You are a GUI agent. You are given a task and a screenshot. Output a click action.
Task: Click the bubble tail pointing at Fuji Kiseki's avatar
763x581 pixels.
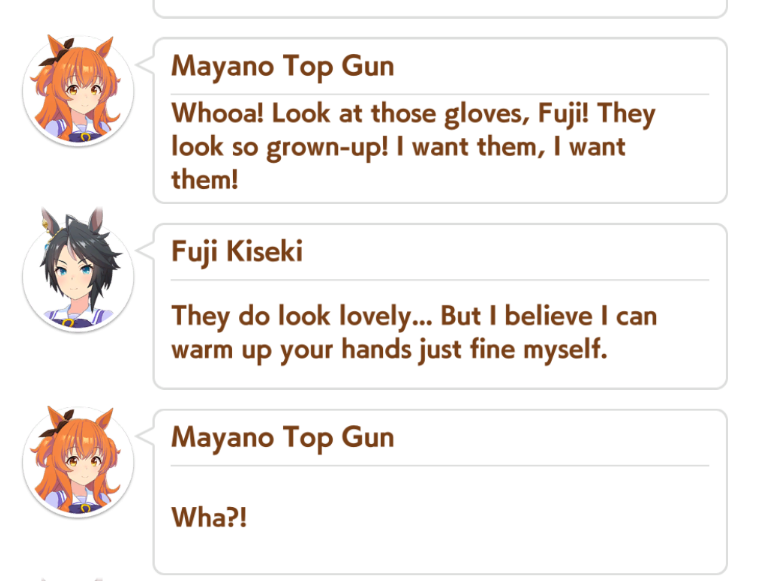tap(145, 250)
